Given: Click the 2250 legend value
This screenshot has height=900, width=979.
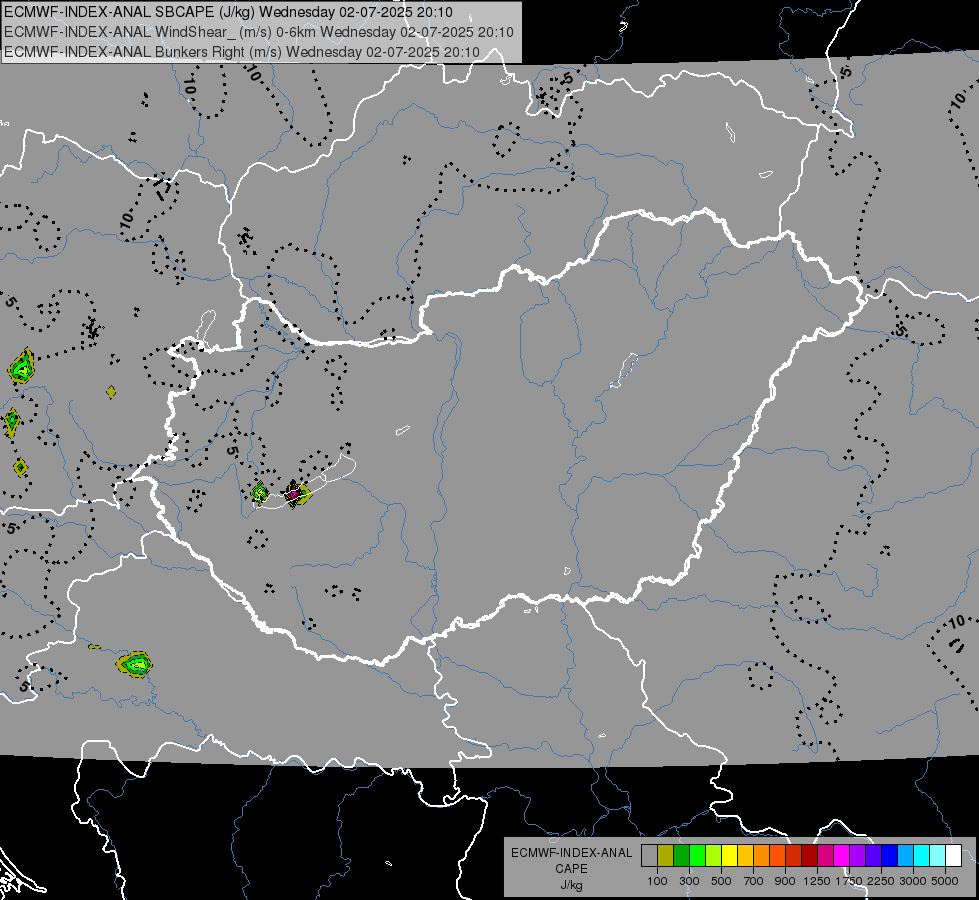Looking at the screenshot, I should (881, 881).
